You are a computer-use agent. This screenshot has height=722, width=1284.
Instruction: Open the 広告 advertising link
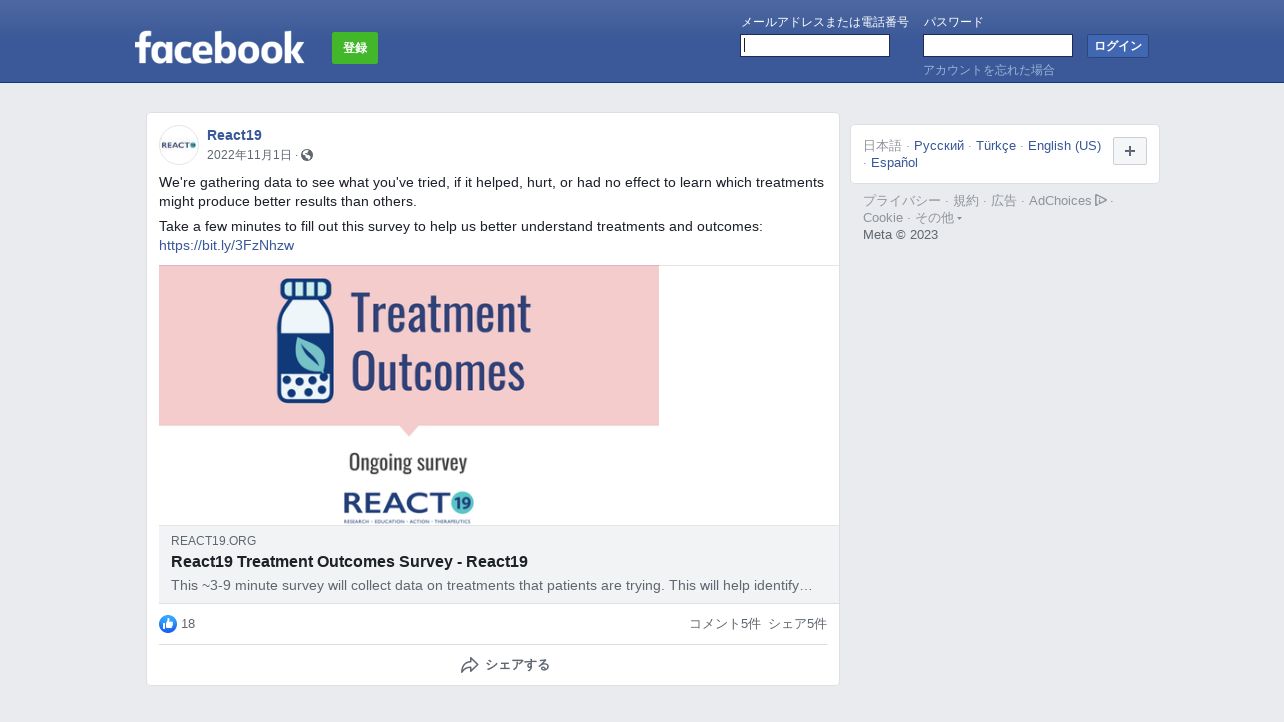click(x=1004, y=200)
